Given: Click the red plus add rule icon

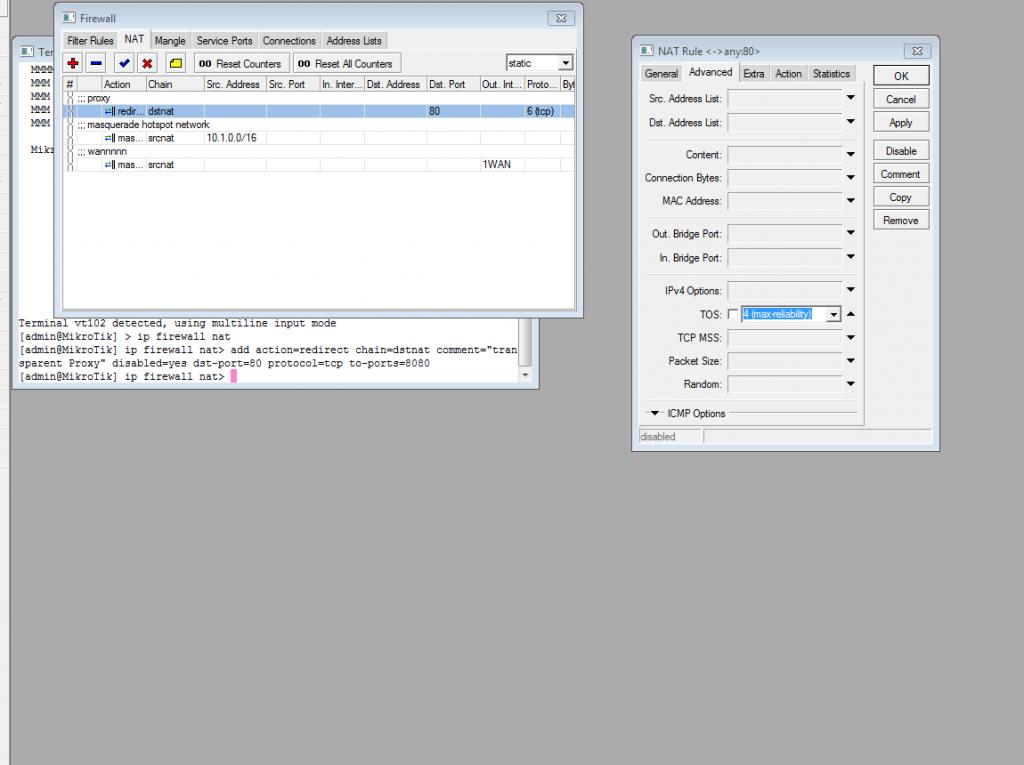Looking at the screenshot, I should [x=73, y=63].
